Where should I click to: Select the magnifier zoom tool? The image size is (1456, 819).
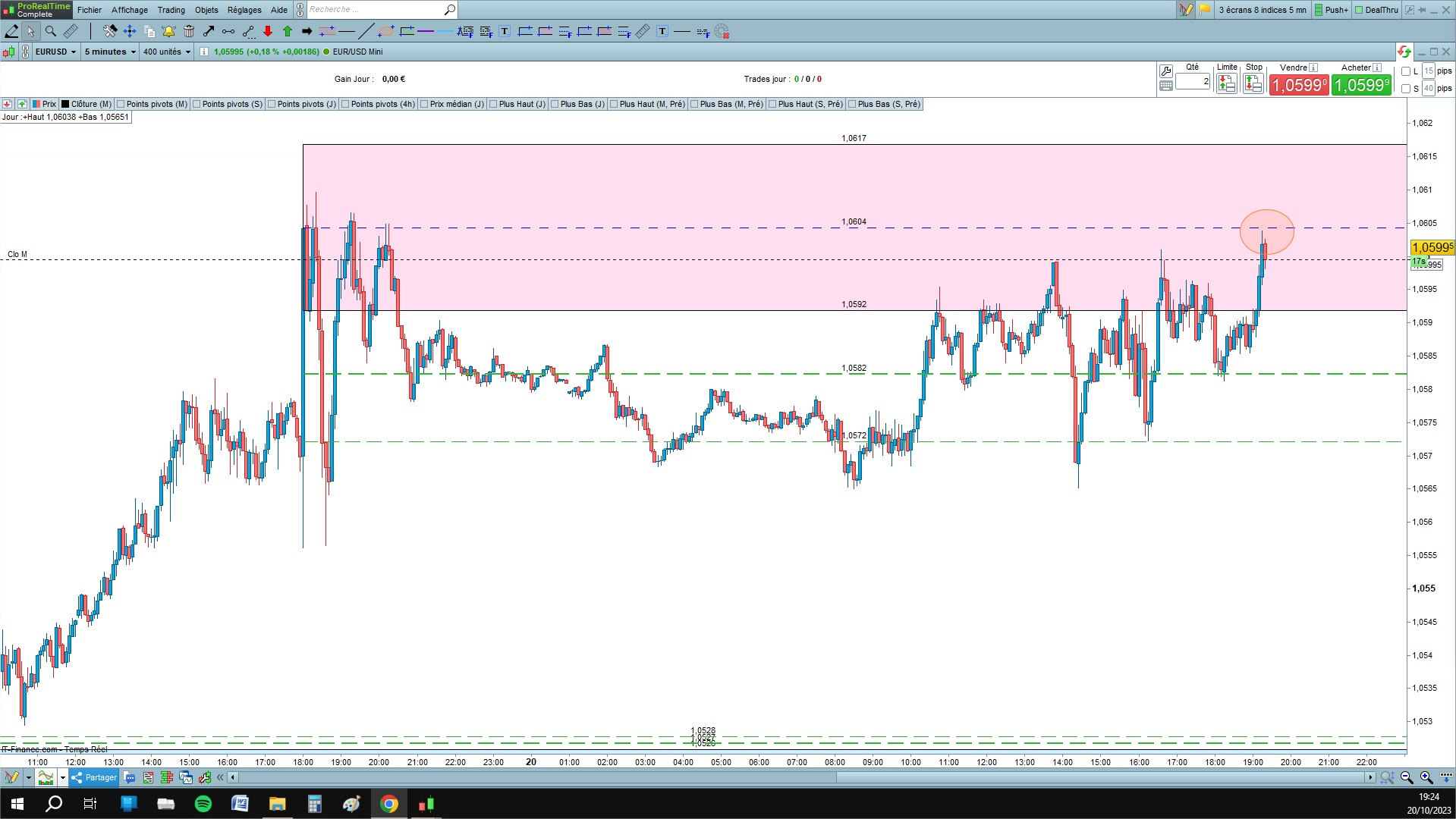click(x=51, y=31)
